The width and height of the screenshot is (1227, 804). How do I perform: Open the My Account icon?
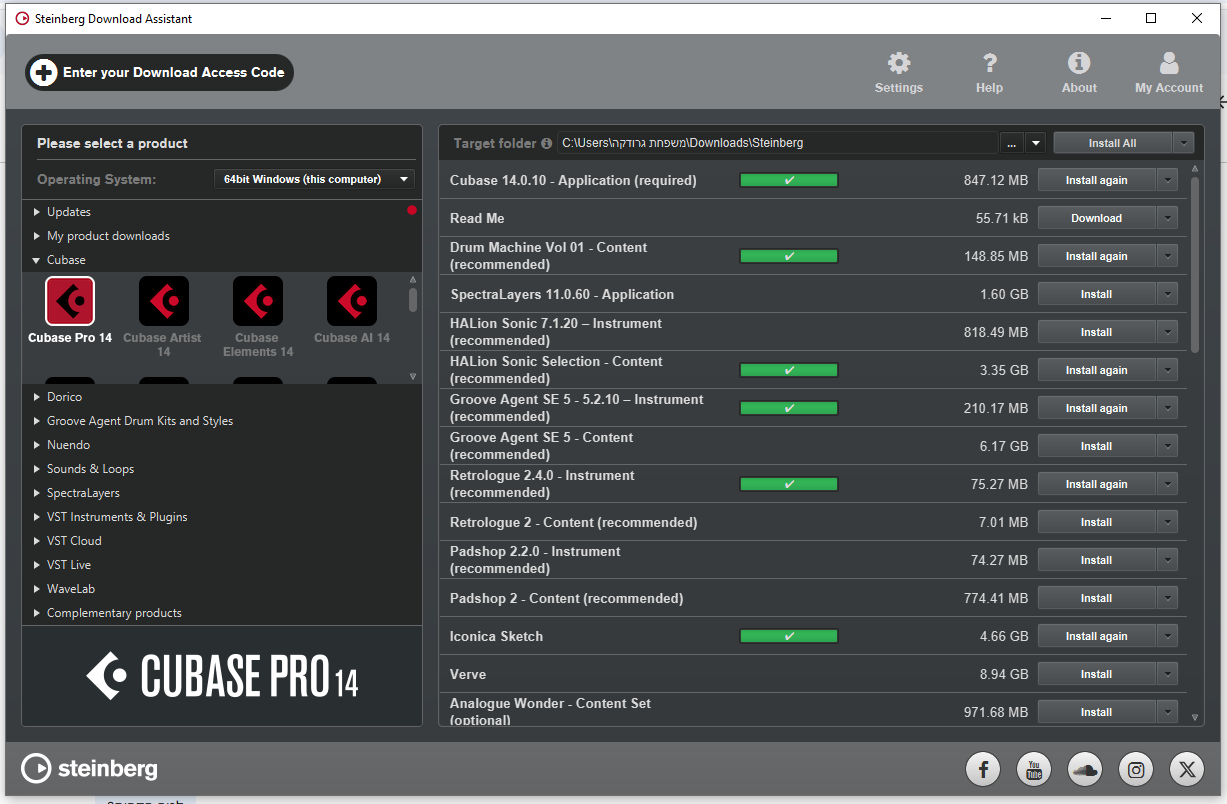click(x=1169, y=64)
